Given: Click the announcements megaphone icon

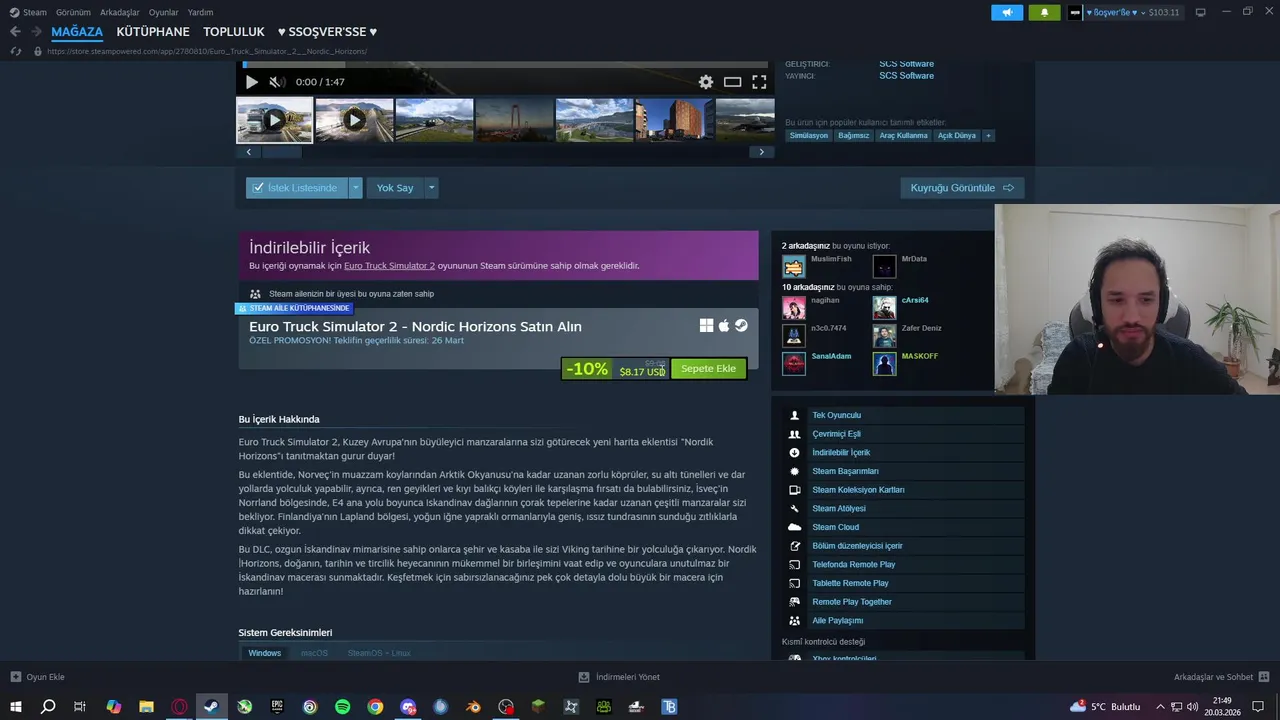Looking at the screenshot, I should coord(1007,12).
